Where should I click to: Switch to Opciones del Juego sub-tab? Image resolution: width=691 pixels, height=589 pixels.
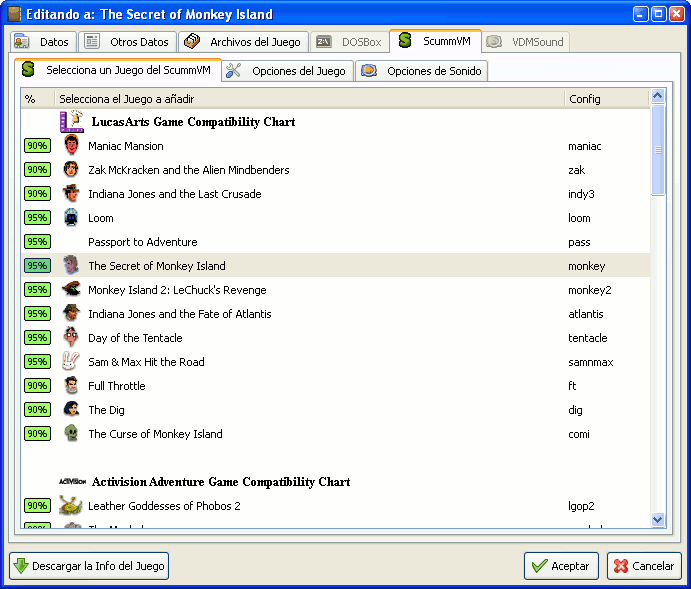pyautogui.click(x=287, y=71)
